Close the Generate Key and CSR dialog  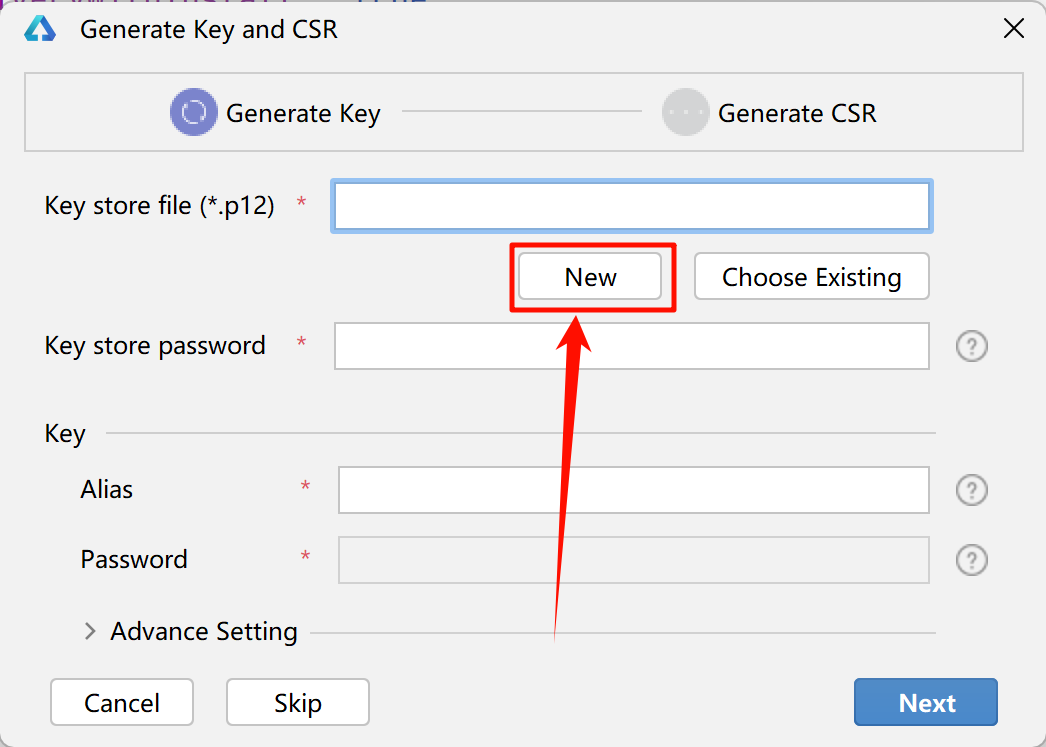(x=1013, y=29)
